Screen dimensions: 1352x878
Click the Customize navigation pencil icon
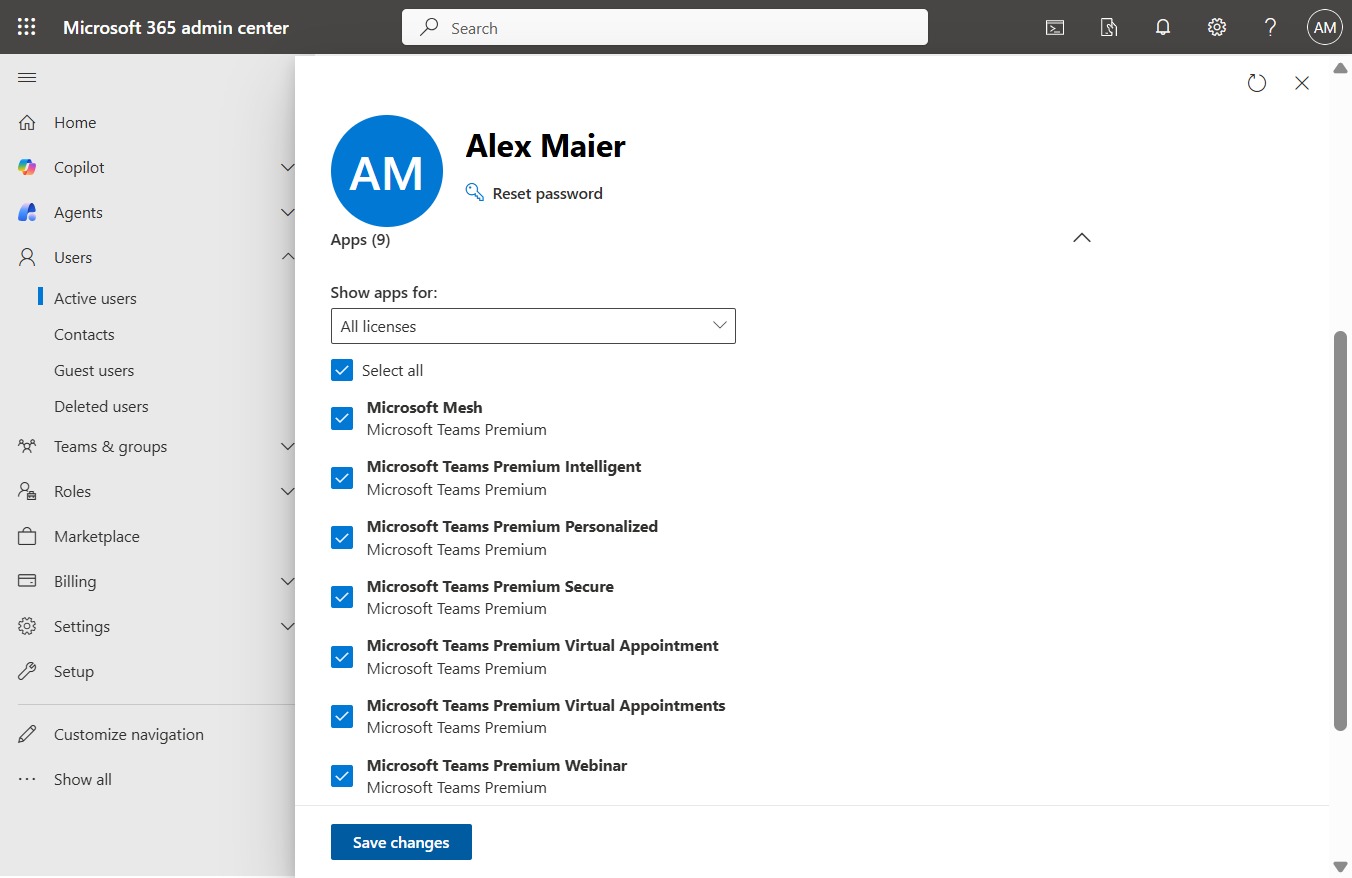tap(27, 734)
